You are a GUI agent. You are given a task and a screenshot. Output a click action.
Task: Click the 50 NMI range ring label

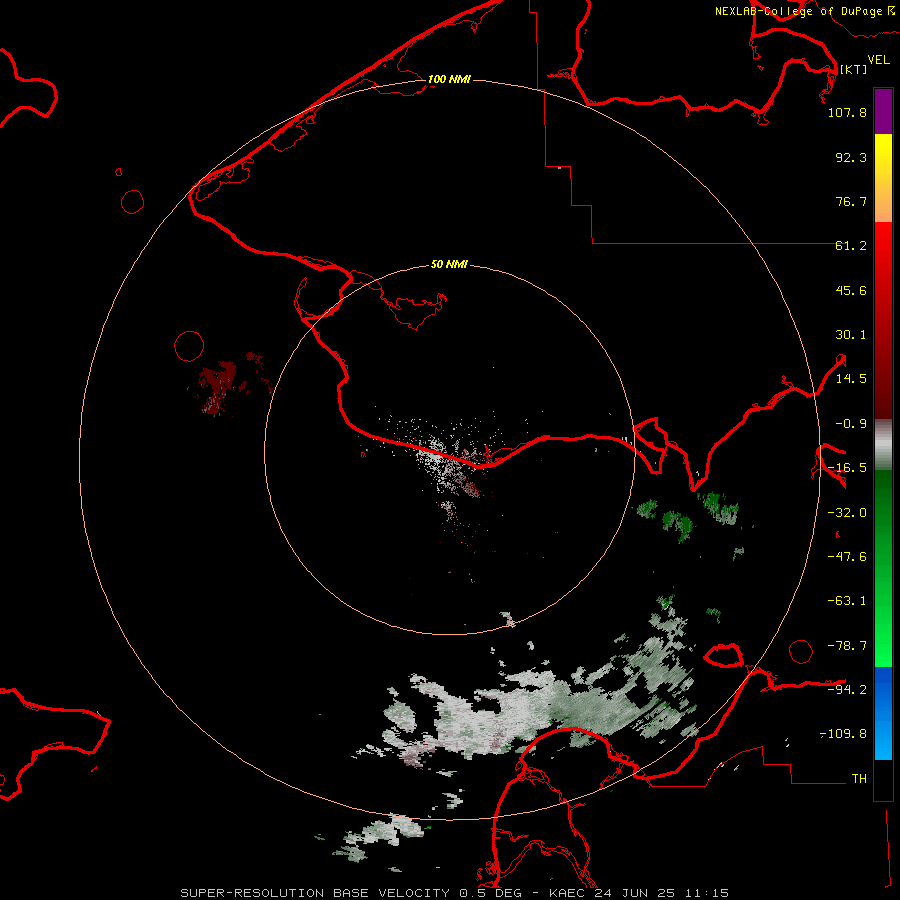pos(449,265)
